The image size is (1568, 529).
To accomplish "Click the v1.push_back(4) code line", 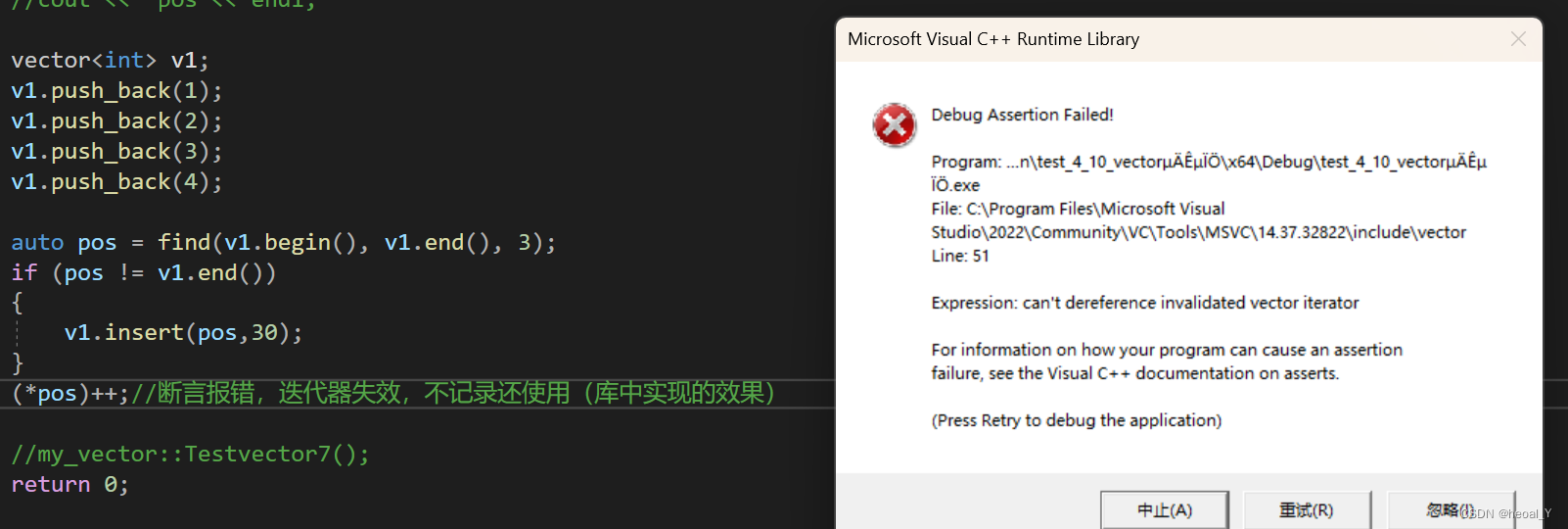I will tap(116, 182).
